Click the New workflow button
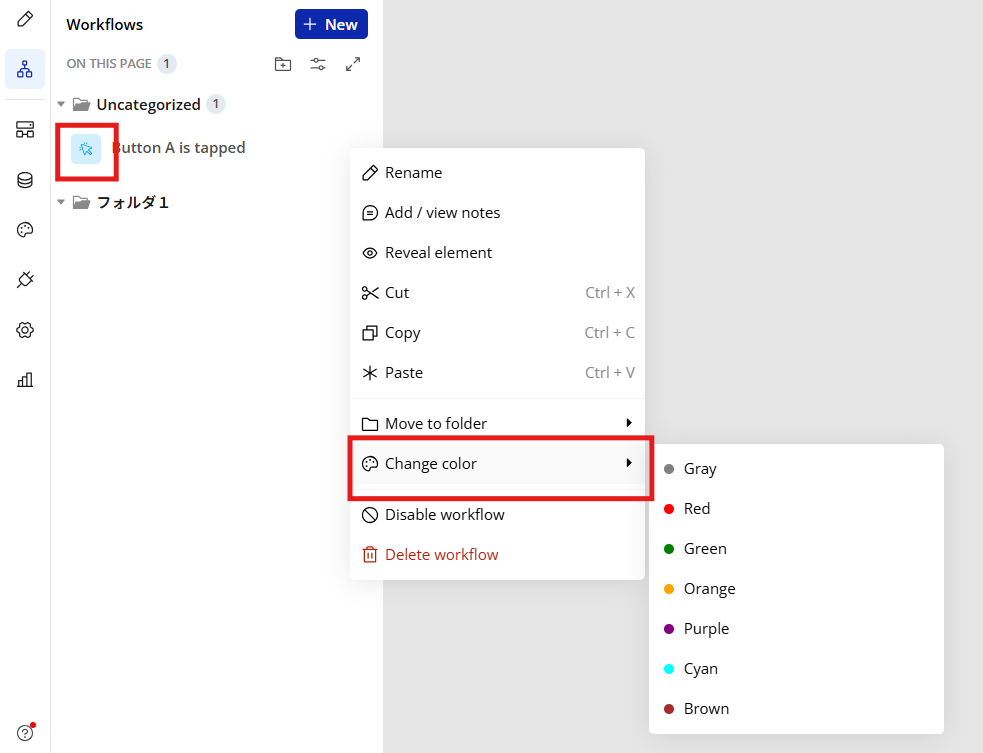 [x=331, y=24]
